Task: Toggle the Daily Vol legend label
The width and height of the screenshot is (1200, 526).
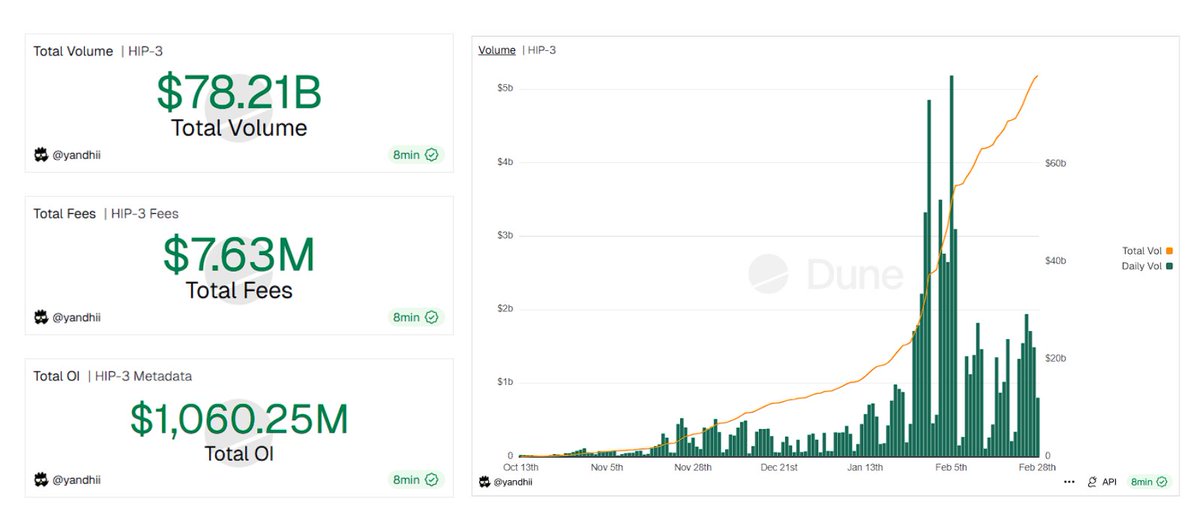Action: coord(1141,266)
